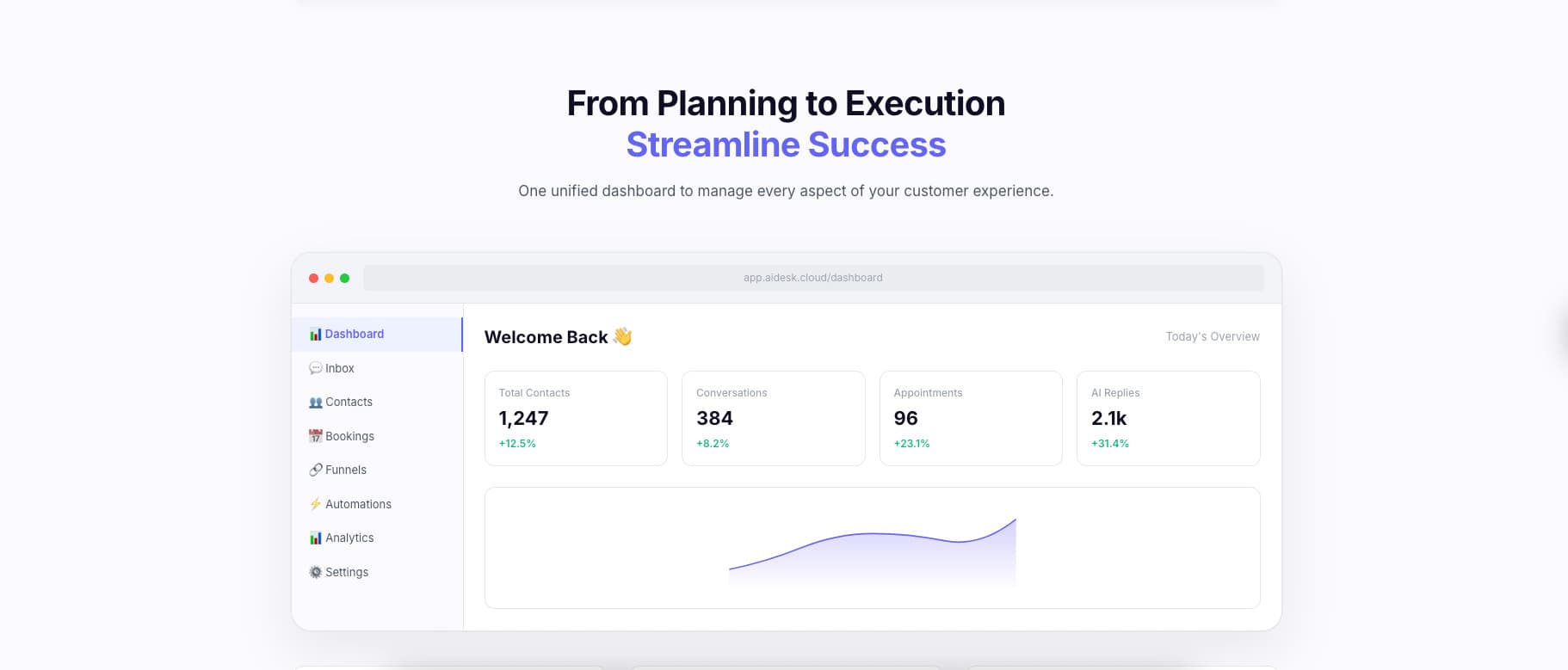Screen dimensions: 1568x670
Task: Click the Dashboard bar chart icon
Action: [315, 334]
